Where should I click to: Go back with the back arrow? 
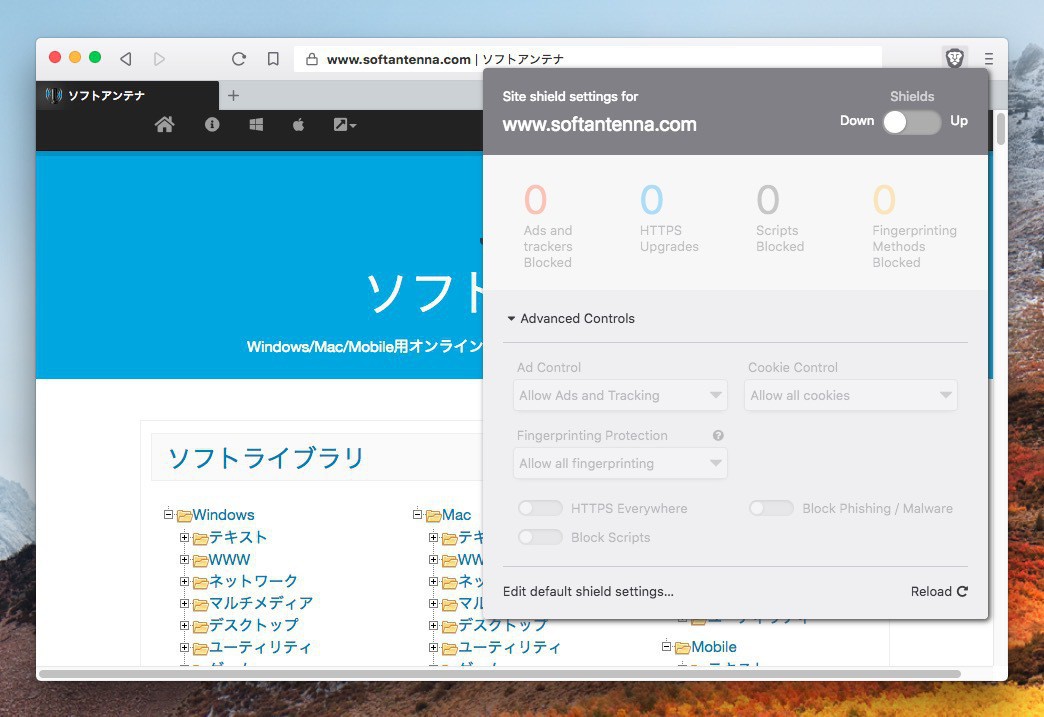pyautogui.click(x=126, y=59)
